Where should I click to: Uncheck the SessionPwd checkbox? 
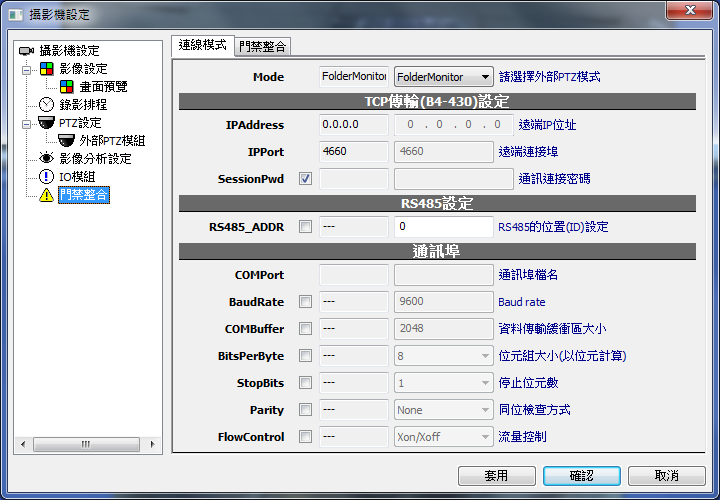[305, 179]
